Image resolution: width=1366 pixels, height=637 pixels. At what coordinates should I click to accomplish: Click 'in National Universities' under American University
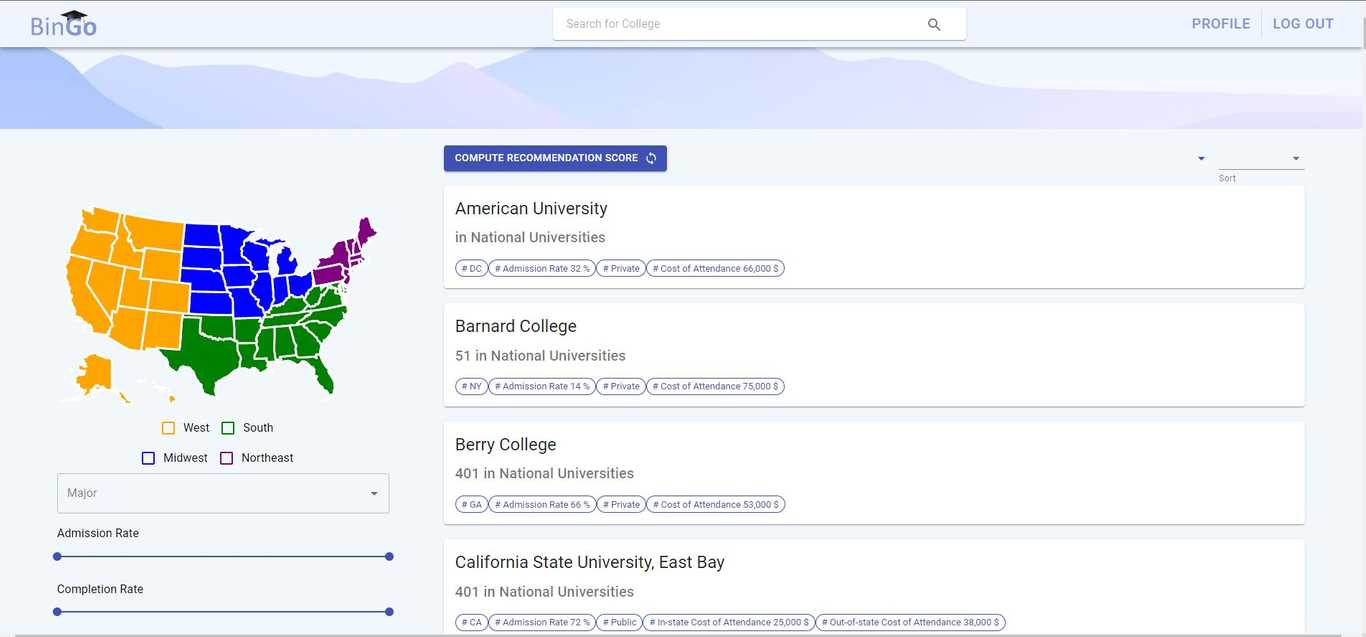pos(530,238)
